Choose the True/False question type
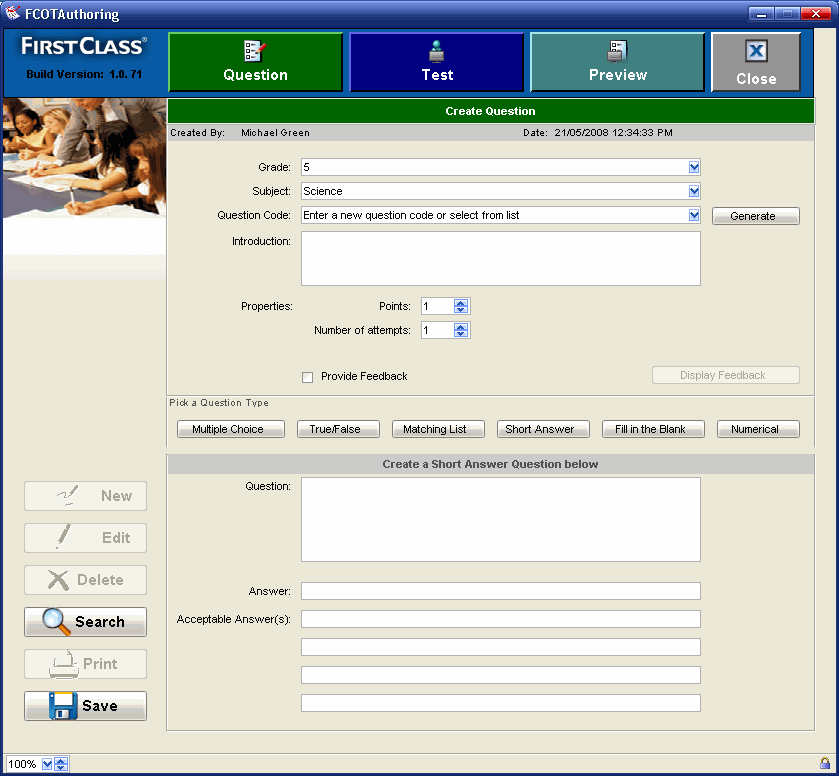Viewport: 839px width, 776px height. (x=335, y=429)
